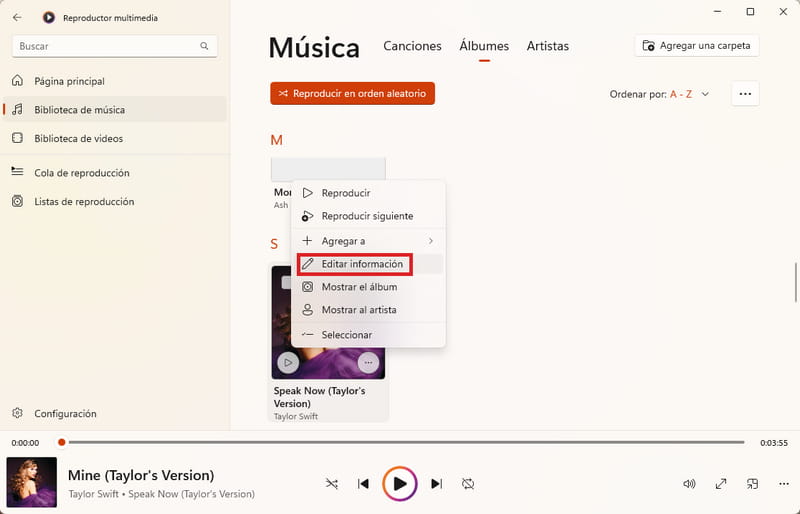This screenshot has height=514, width=800.
Task: Switch to the Álbumes tab
Action: point(484,46)
